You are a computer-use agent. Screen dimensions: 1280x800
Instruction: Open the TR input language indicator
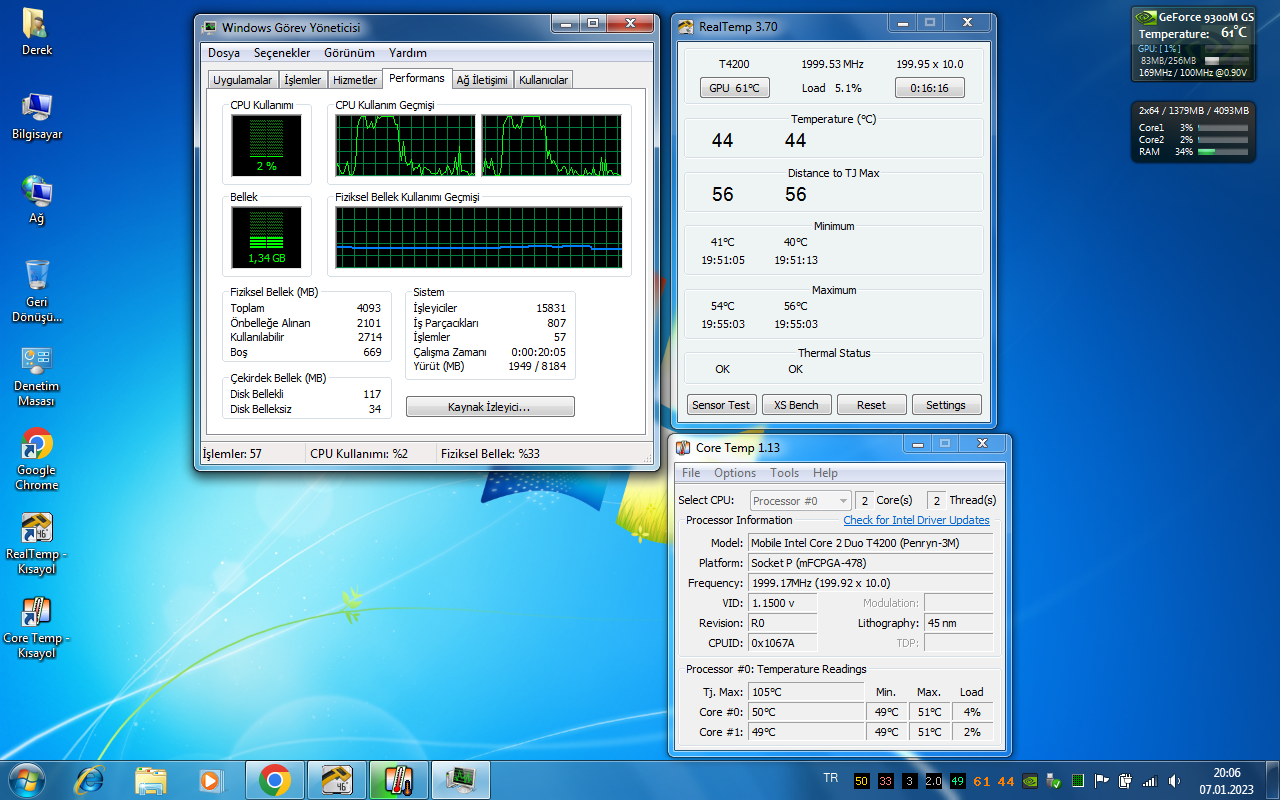[x=830, y=778]
